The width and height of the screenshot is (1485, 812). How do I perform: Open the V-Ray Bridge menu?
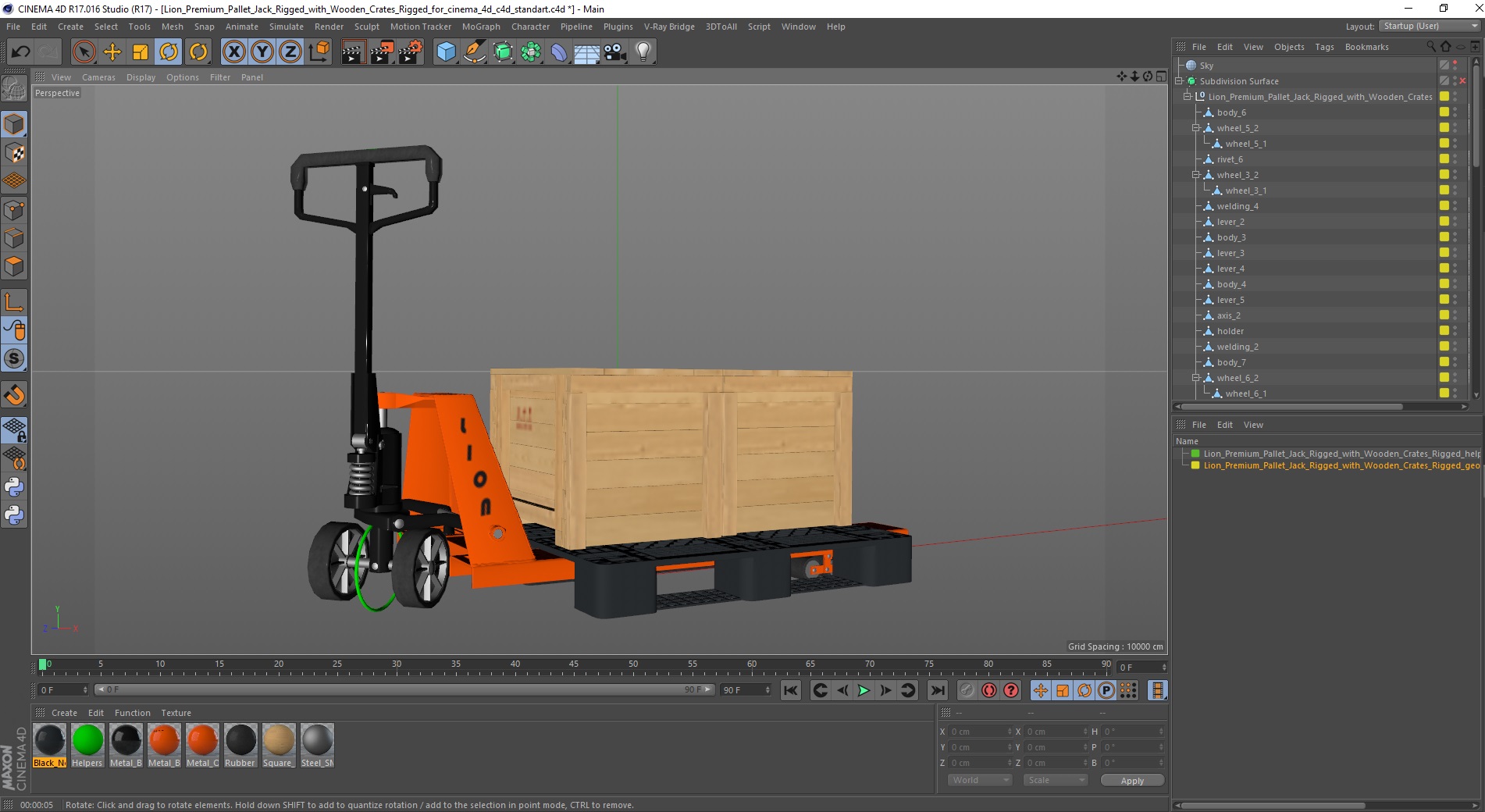click(x=669, y=27)
